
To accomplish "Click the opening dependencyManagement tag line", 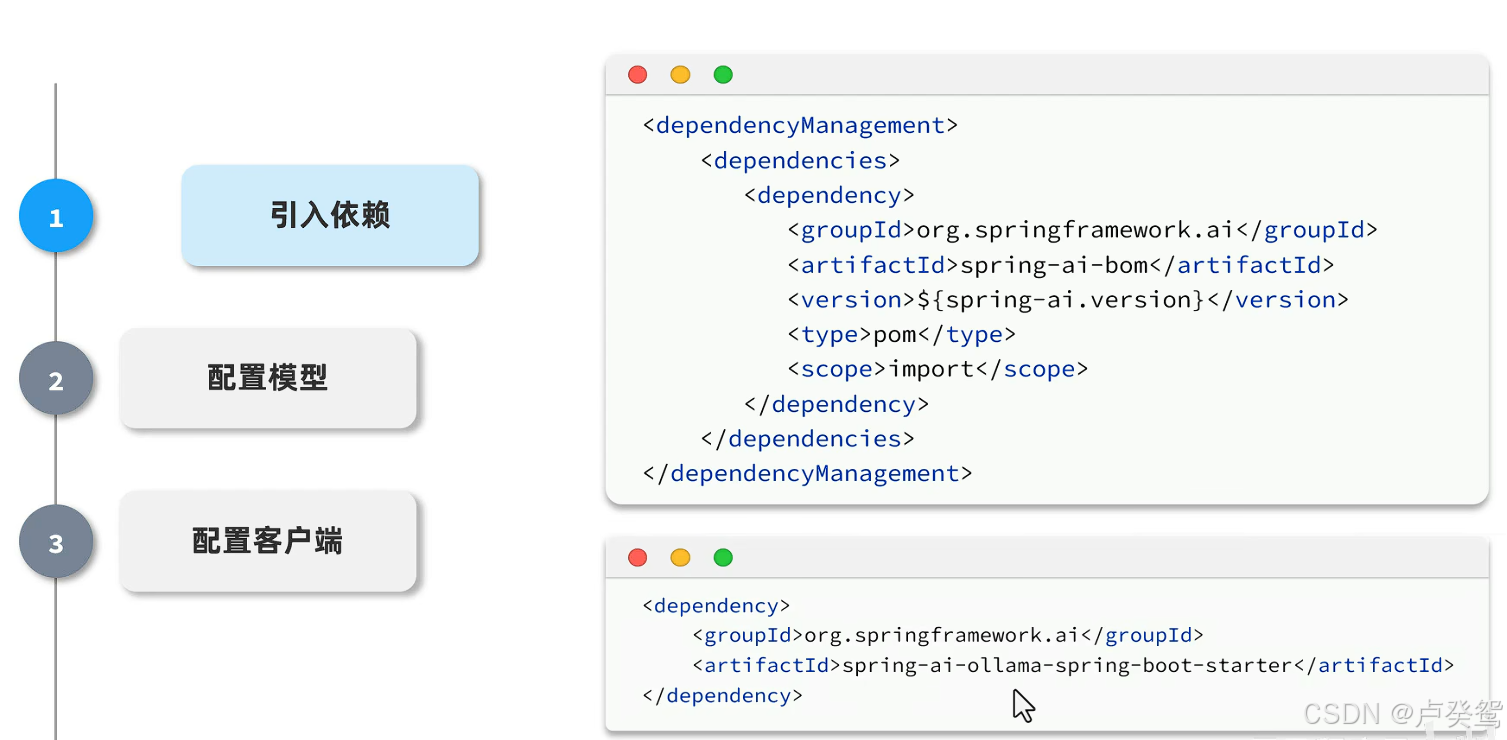I will [800, 126].
